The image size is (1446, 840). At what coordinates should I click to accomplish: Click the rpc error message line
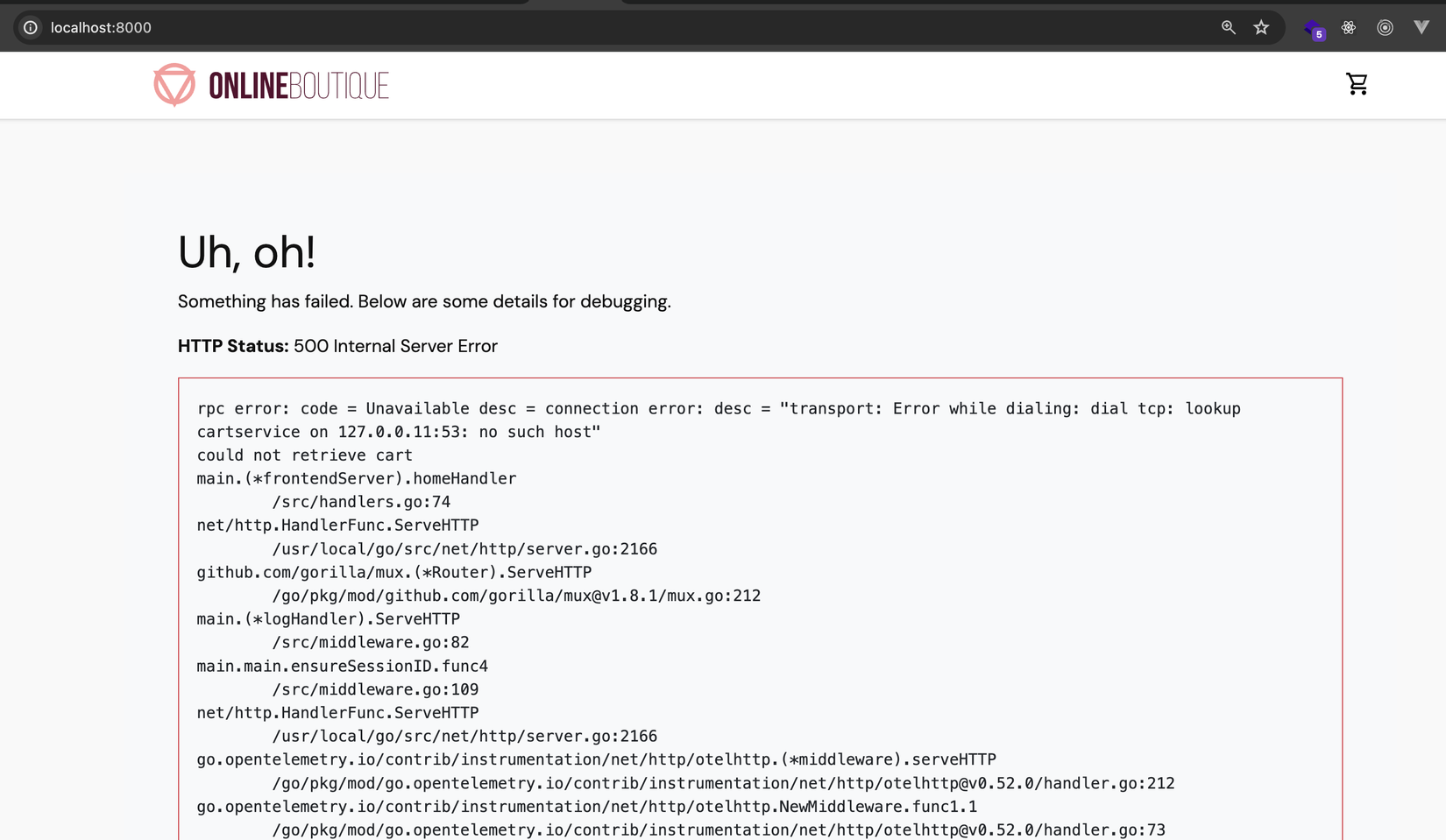pyautogui.click(x=717, y=408)
